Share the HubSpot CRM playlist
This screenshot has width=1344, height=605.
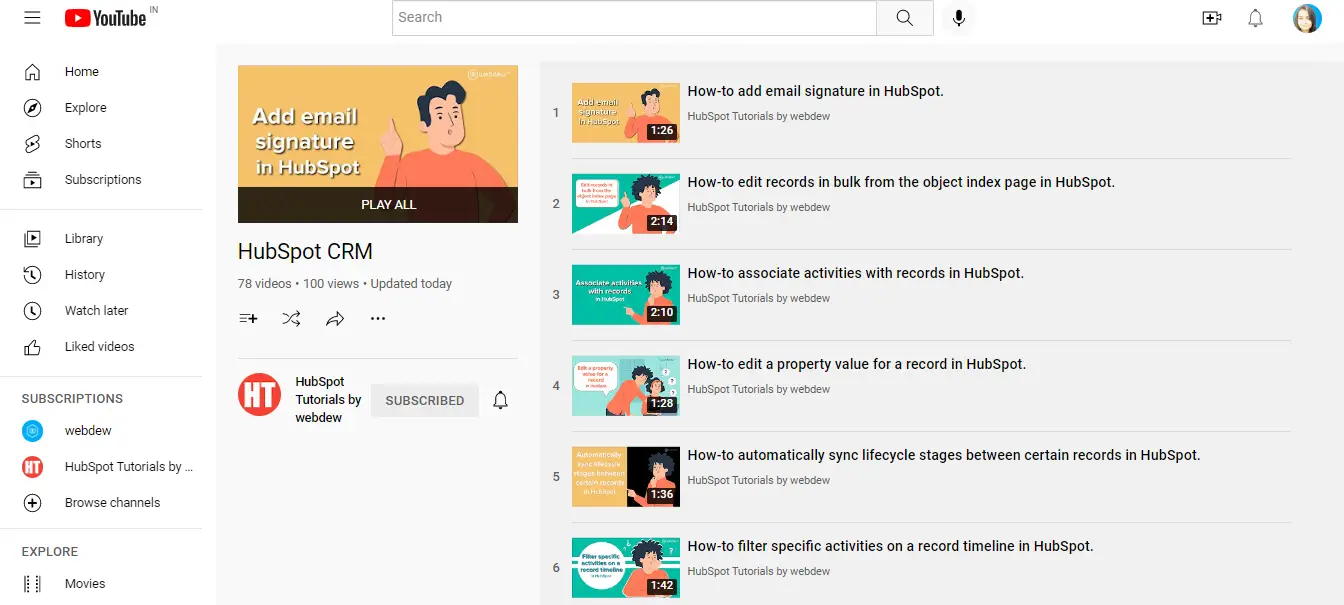(335, 318)
